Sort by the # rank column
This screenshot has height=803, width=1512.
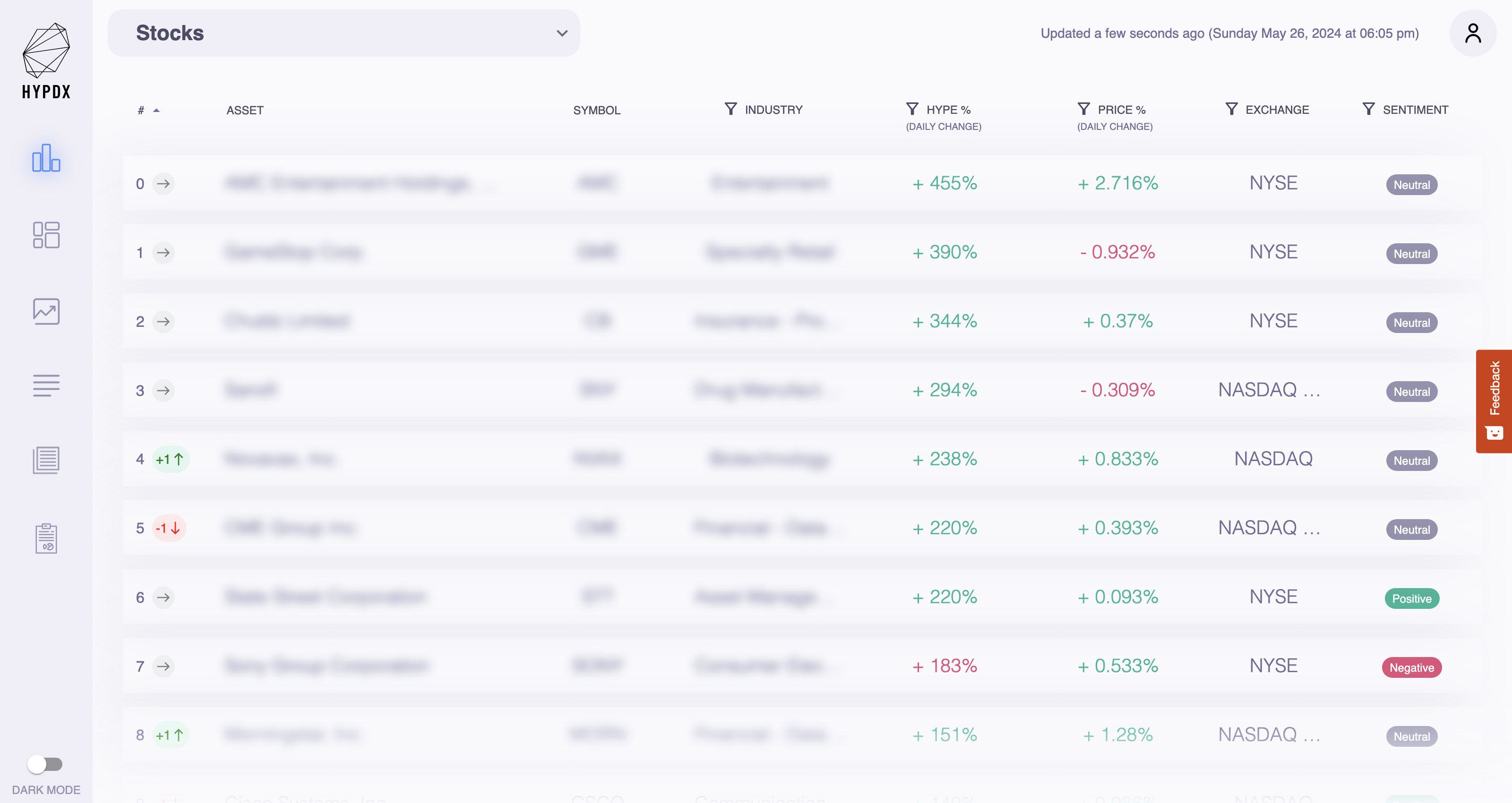[148, 111]
